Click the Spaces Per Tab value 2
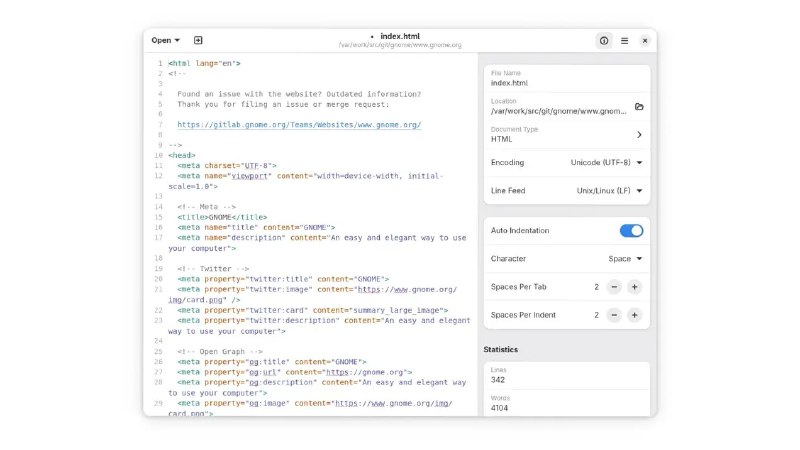 click(596, 287)
